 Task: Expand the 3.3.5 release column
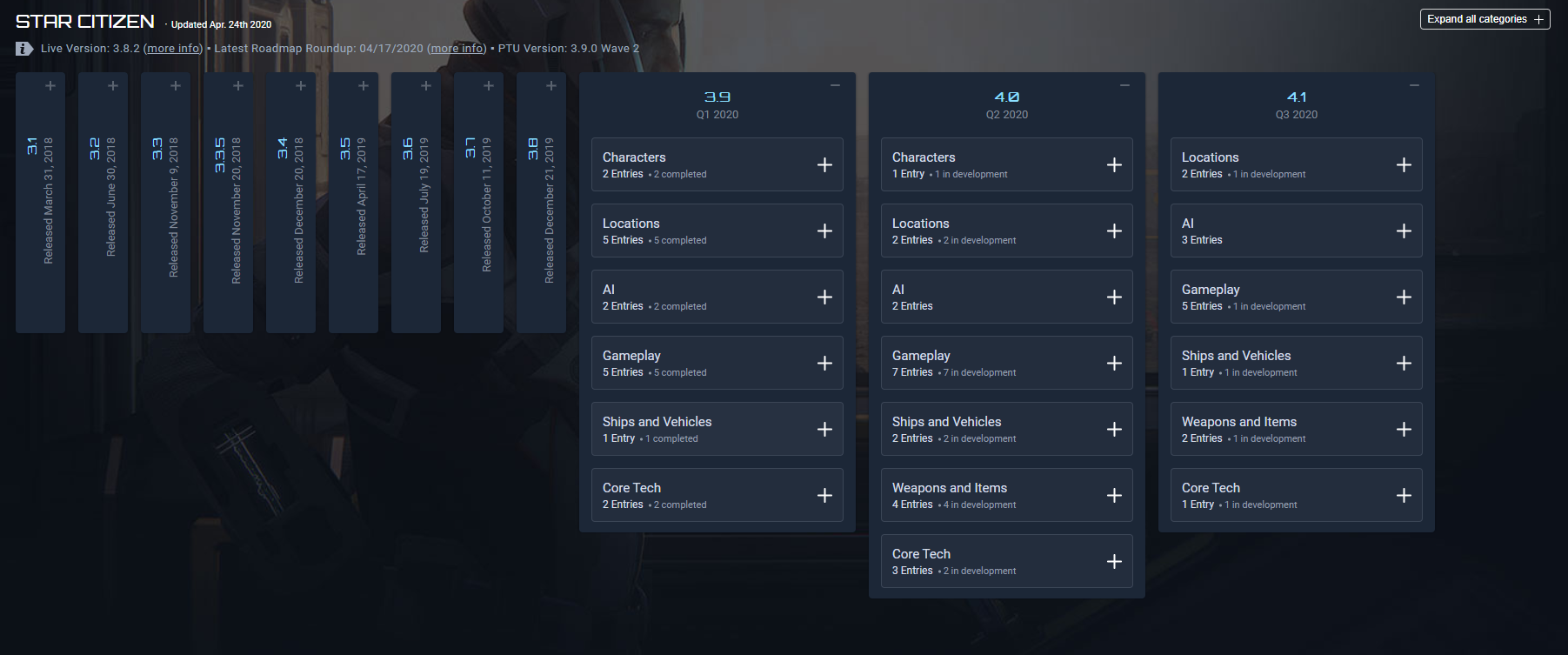coord(237,86)
